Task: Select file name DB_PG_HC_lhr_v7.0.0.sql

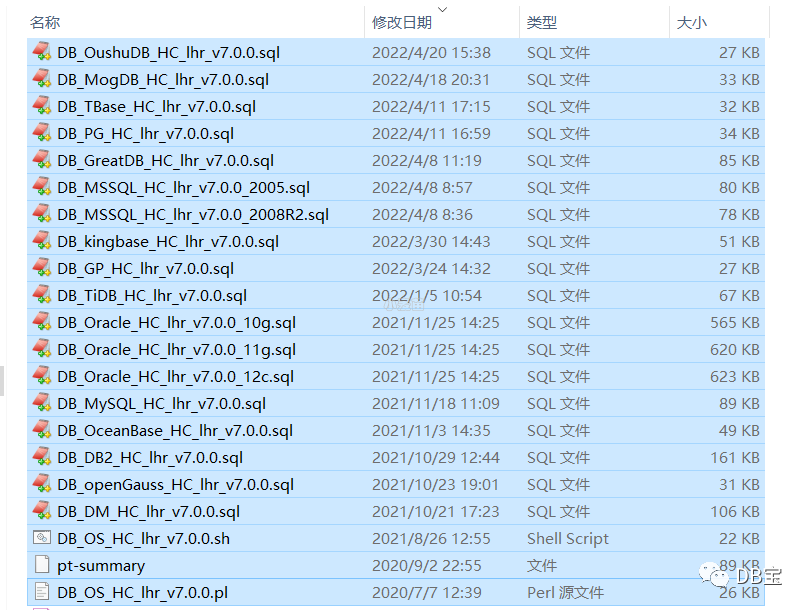Action: pos(145,133)
